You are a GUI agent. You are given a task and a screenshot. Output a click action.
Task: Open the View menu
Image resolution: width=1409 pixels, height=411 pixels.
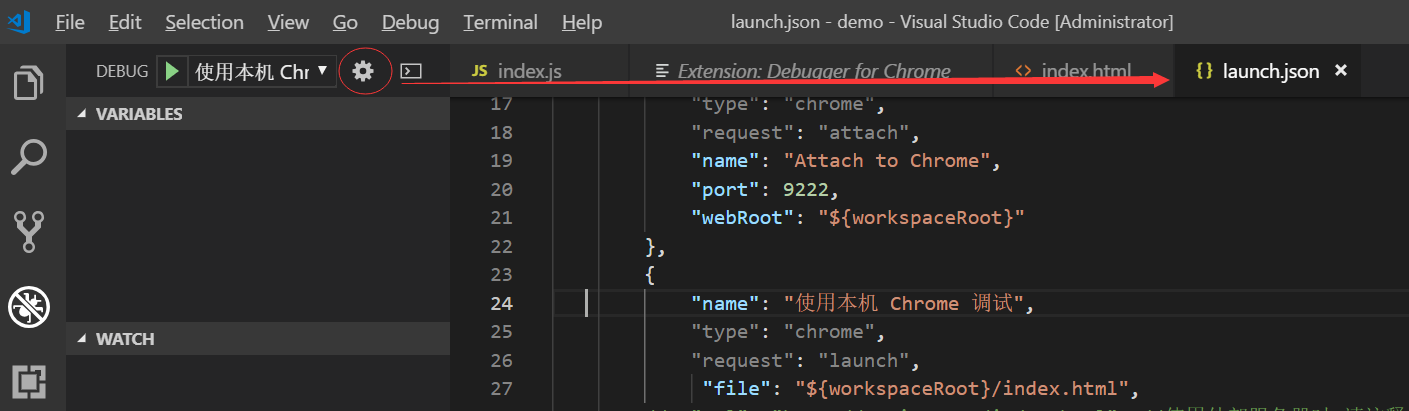click(289, 22)
